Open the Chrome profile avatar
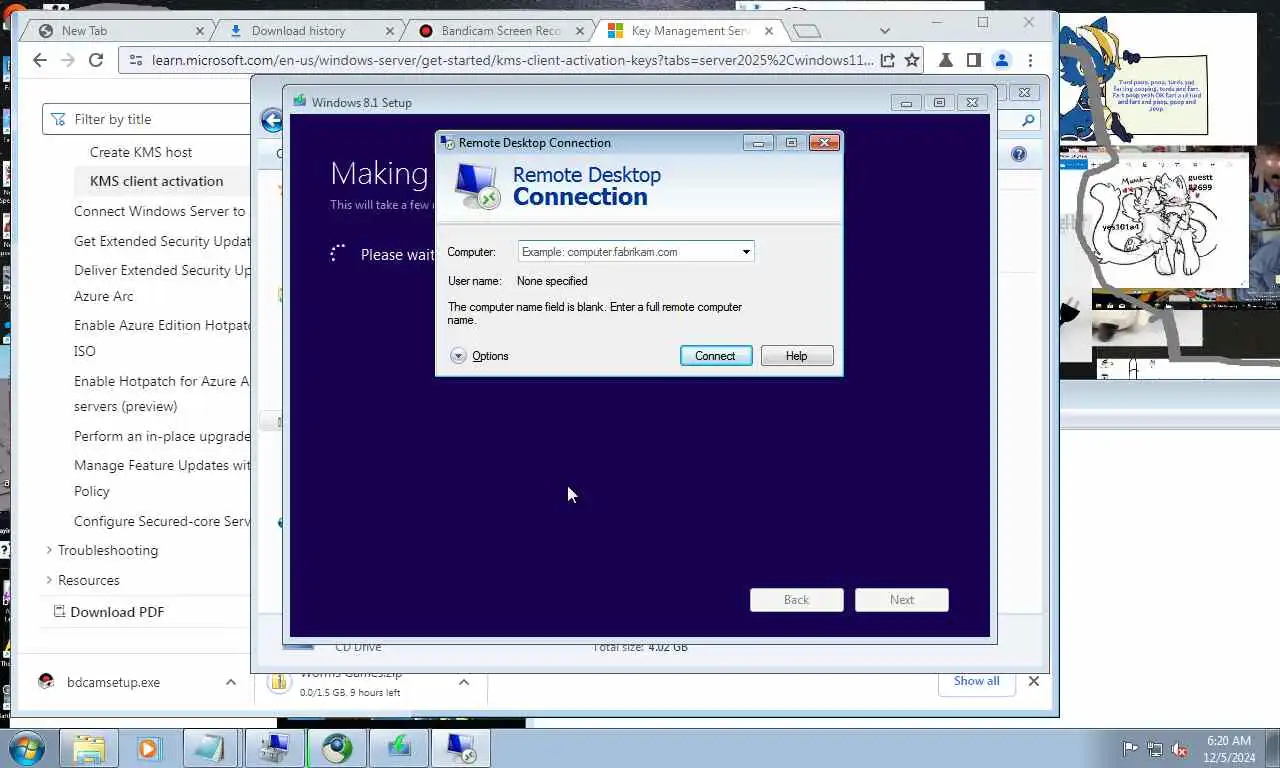This screenshot has height=768, width=1280. pyautogui.click(x=1001, y=60)
